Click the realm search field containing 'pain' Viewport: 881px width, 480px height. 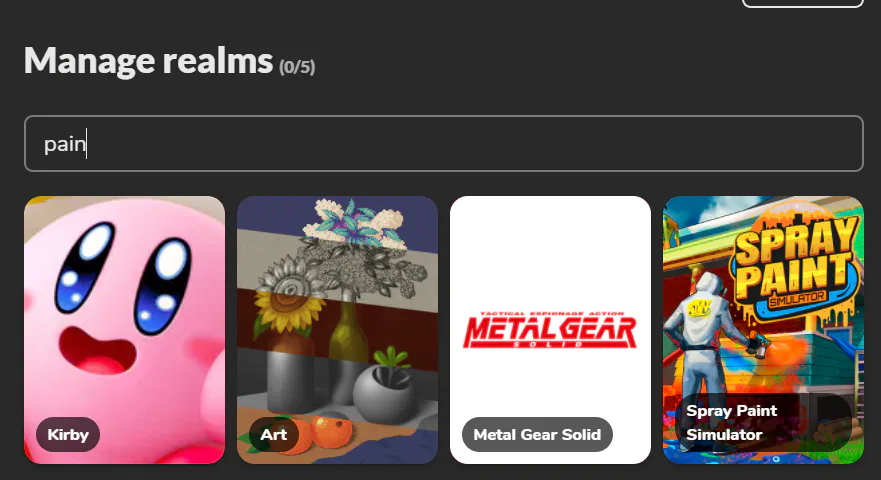click(443, 143)
